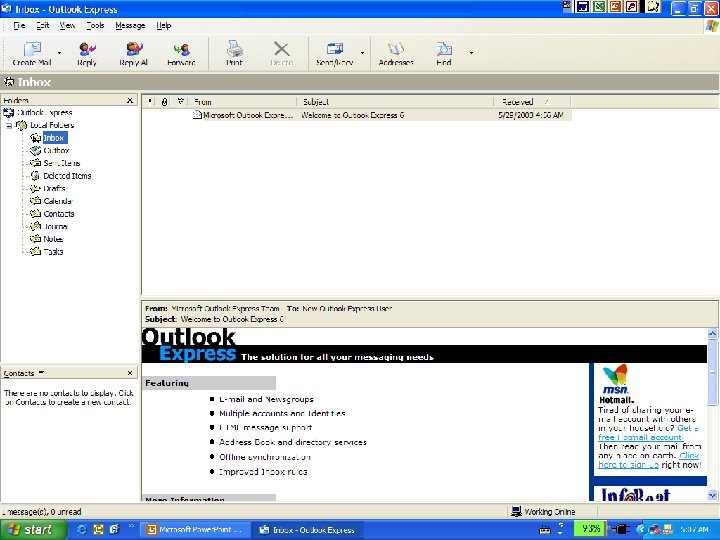Click preview pane scroll down arrow

712,495
